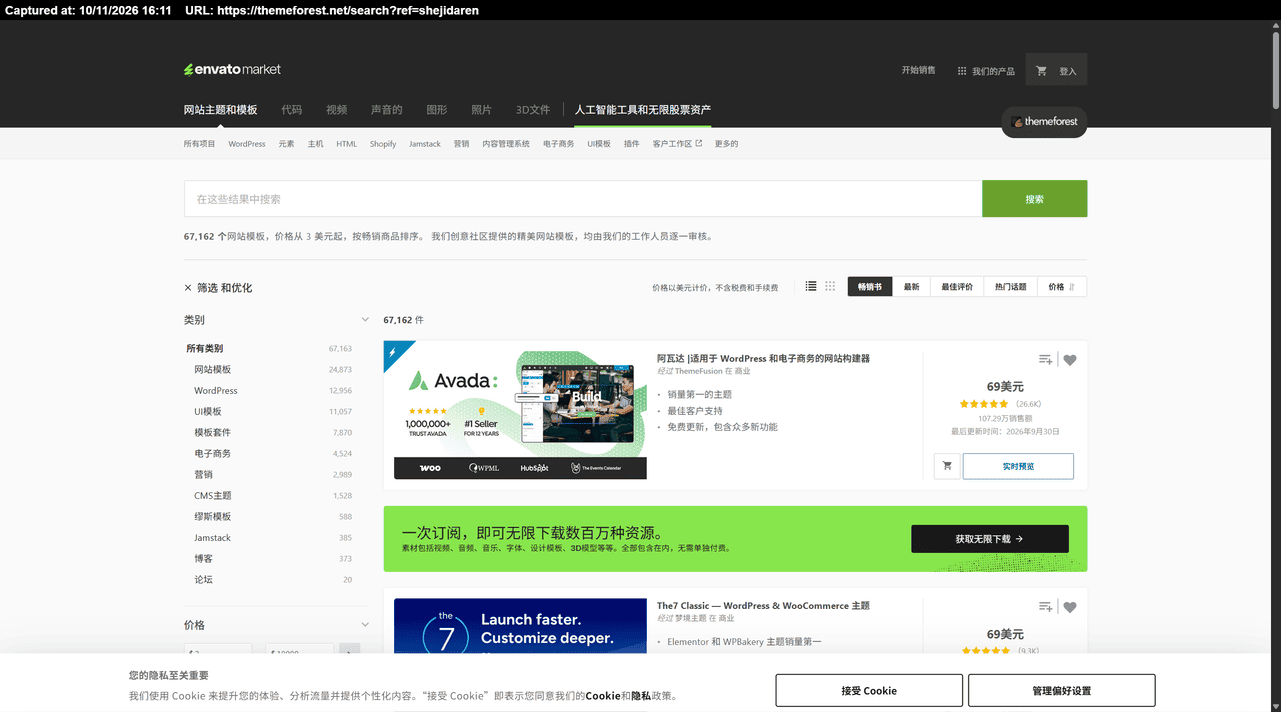Viewport: 1281px width, 712px height.
Task: Filter by 论坛 category
Action: click(x=203, y=580)
